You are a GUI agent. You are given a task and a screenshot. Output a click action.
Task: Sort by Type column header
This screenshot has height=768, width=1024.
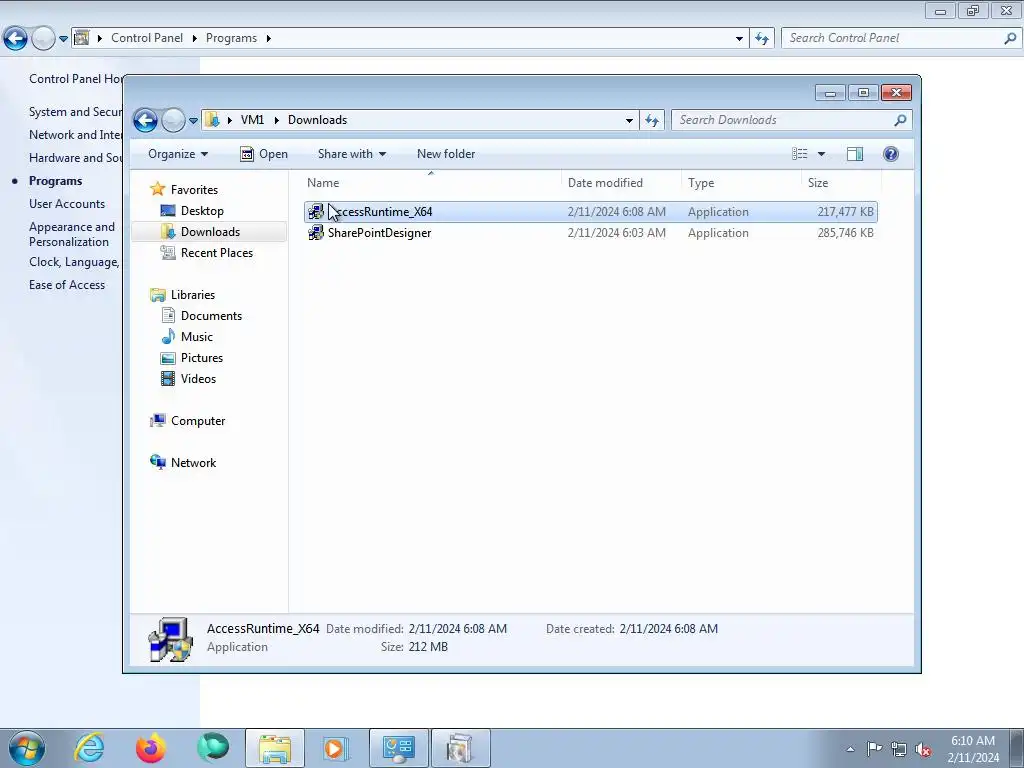coord(741,183)
